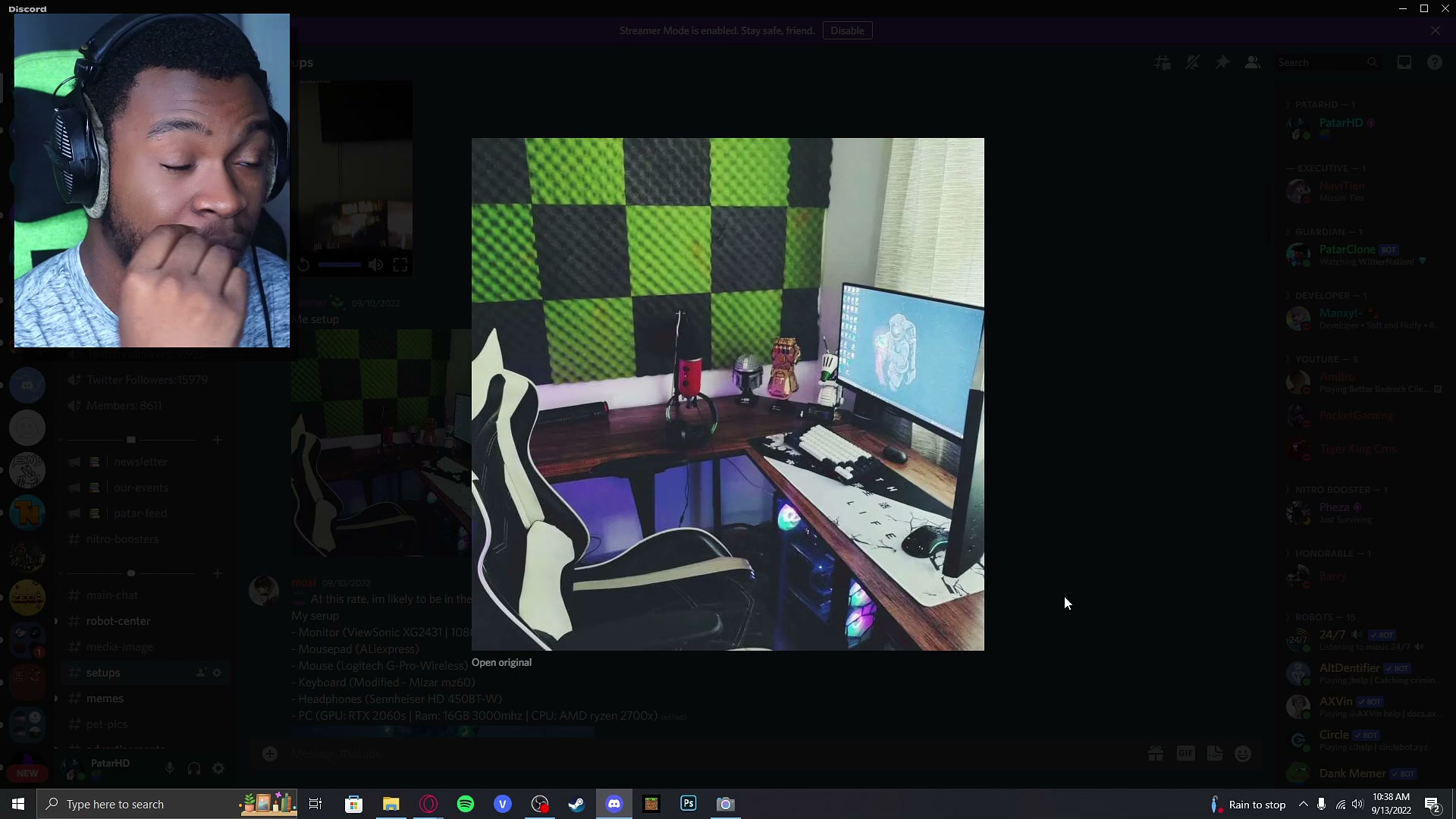Screen dimensions: 1456x819
Task: Open AltDentifier bot in member list
Action: coord(1365,673)
